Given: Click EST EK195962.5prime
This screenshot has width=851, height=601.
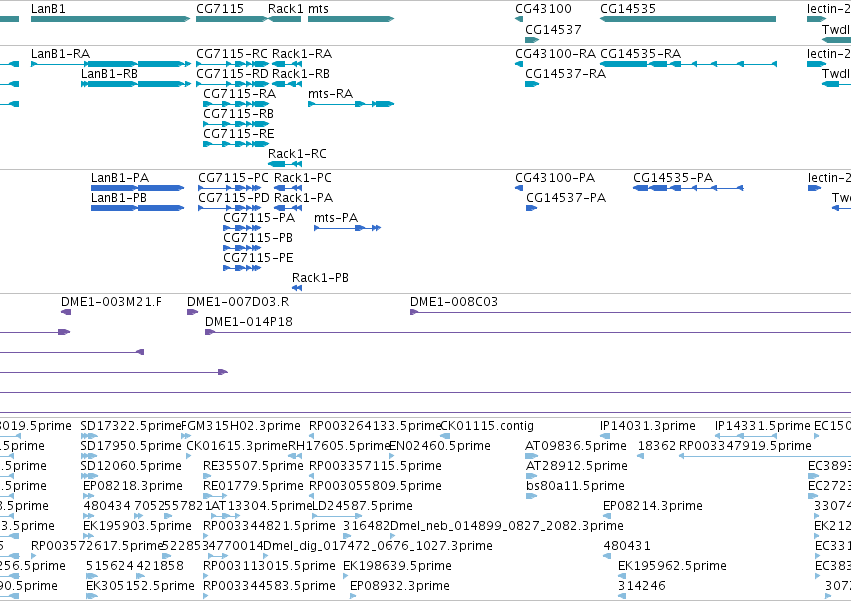Looking at the screenshot, I should 622,577.
